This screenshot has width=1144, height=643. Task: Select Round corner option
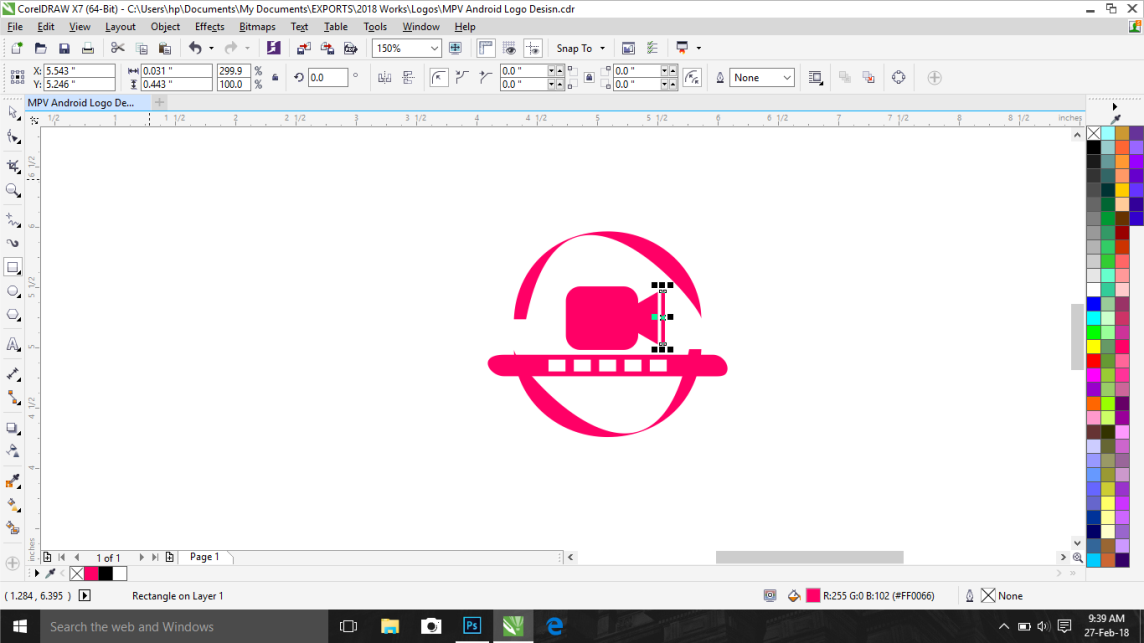pyautogui.click(x=438, y=77)
